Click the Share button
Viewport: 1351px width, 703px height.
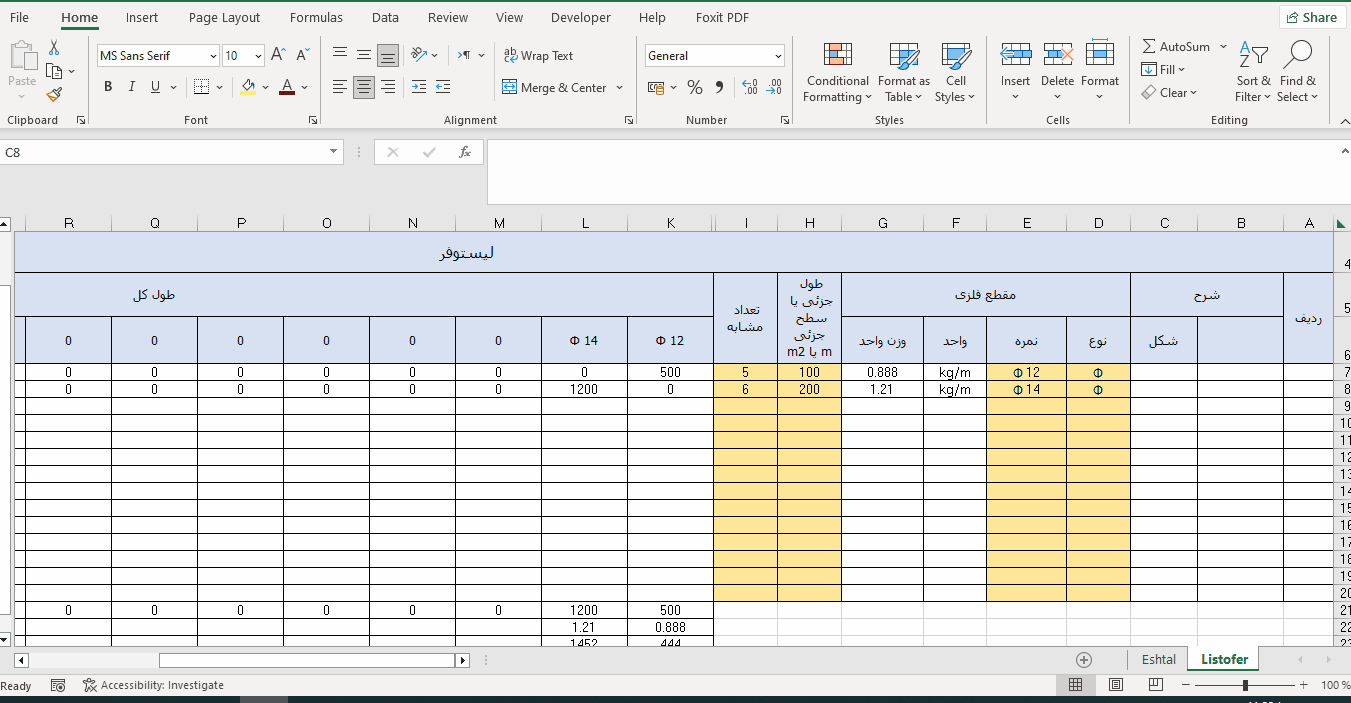pos(1311,17)
